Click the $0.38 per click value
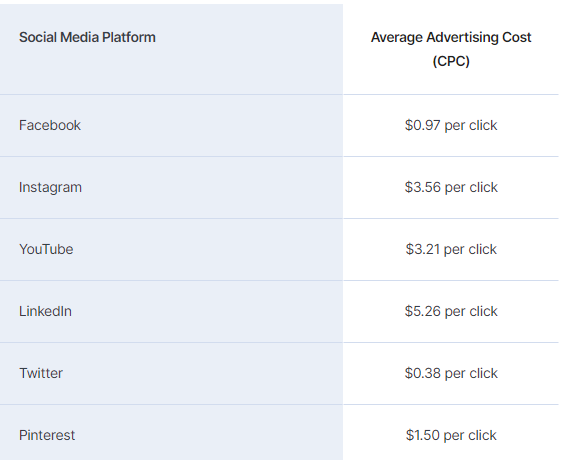The height and width of the screenshot is (460, 564). 451,373
